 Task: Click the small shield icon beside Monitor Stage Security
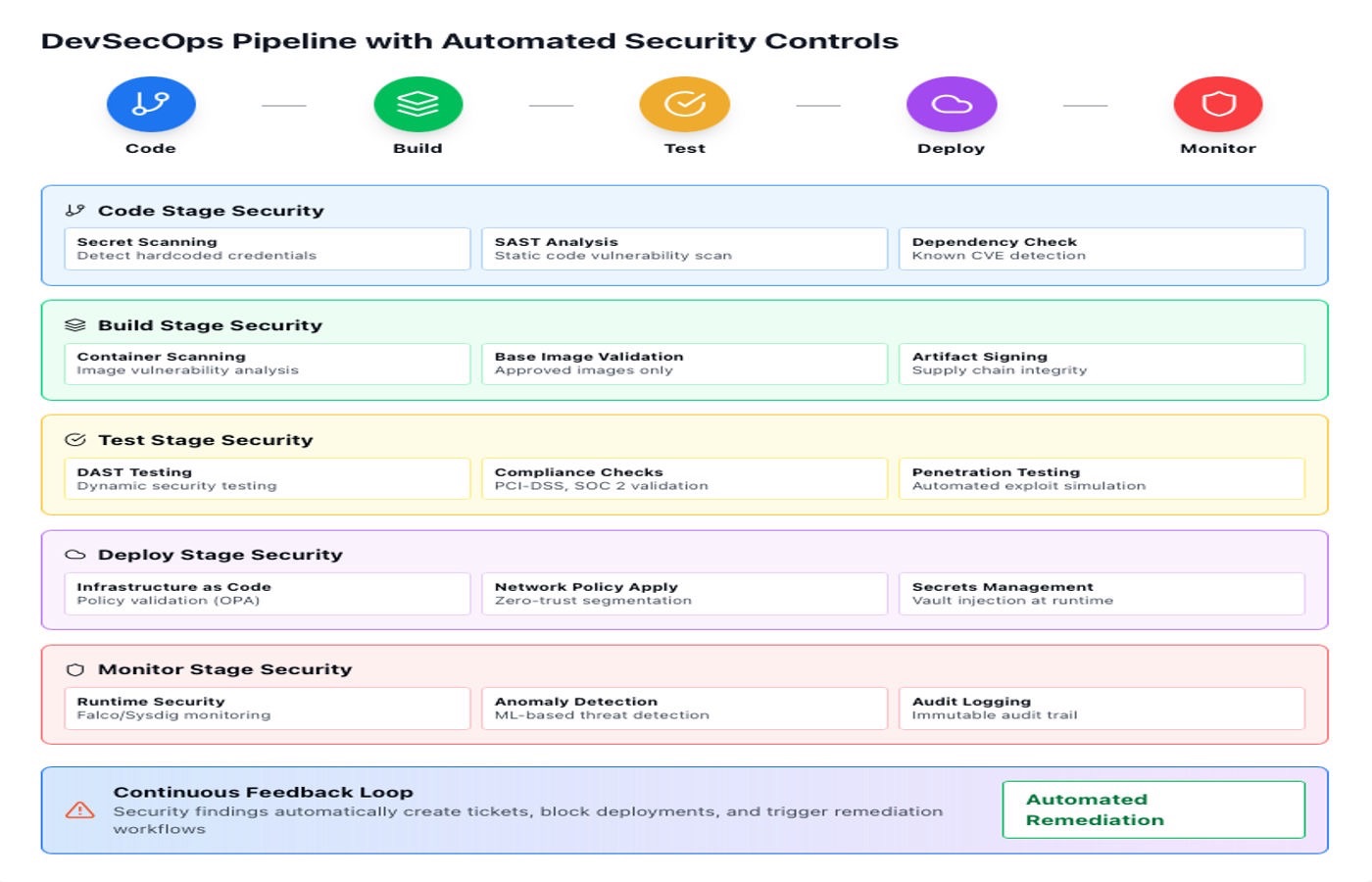tap(75, 670)
